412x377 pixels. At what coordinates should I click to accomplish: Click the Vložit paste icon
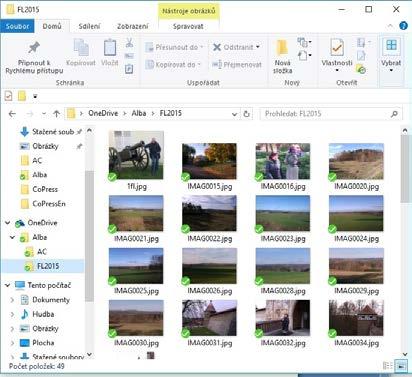click(110, 47)
